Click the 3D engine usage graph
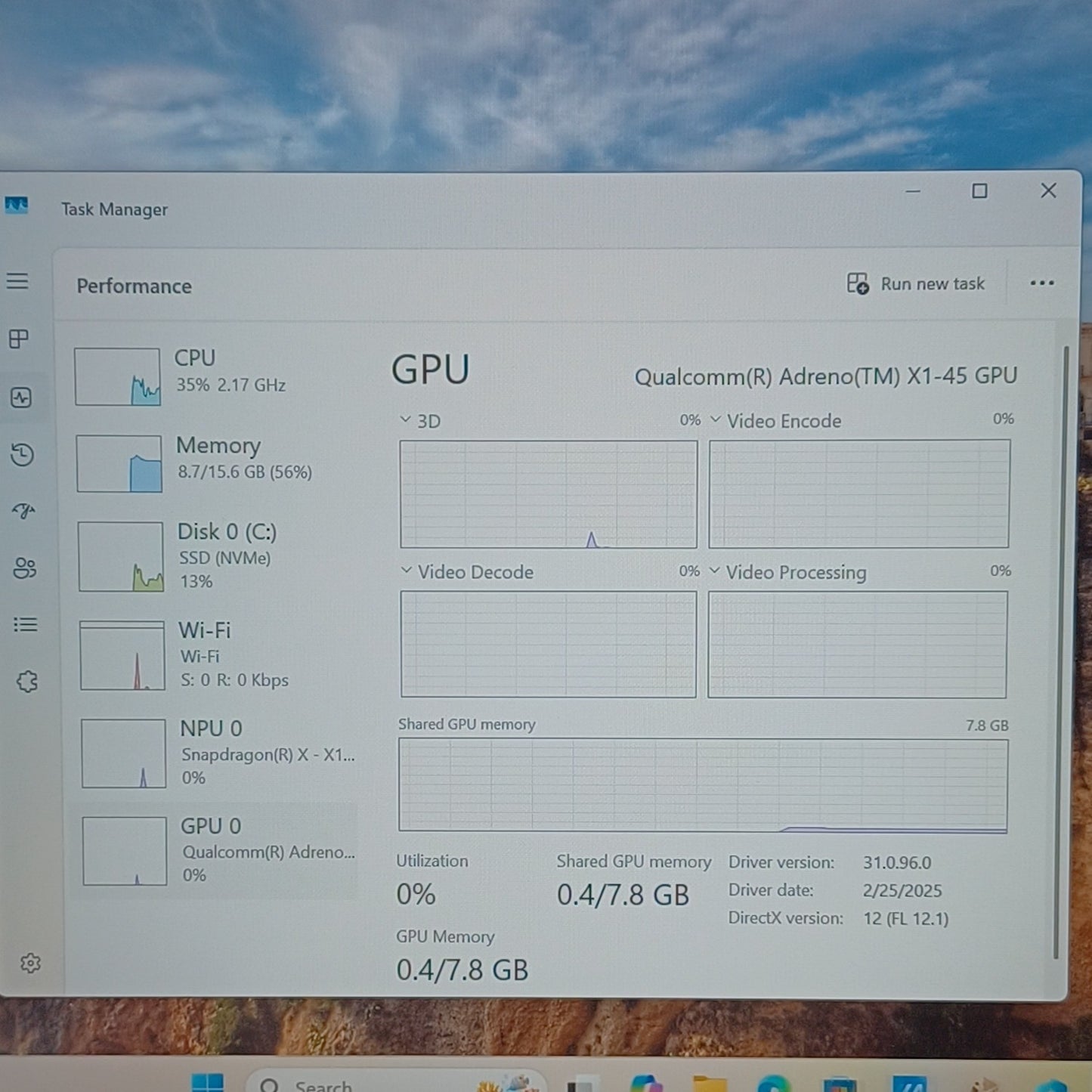This screenshot has height=1092, width=1092. click(x=548, y=494)
